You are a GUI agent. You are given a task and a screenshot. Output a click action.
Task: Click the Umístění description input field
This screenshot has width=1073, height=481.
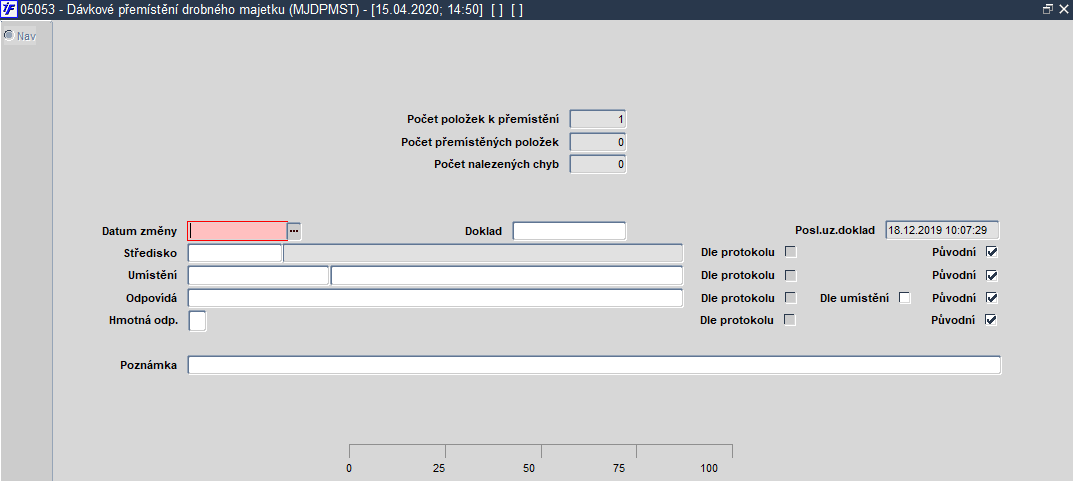pyautogui.click(x=506, y=276)
